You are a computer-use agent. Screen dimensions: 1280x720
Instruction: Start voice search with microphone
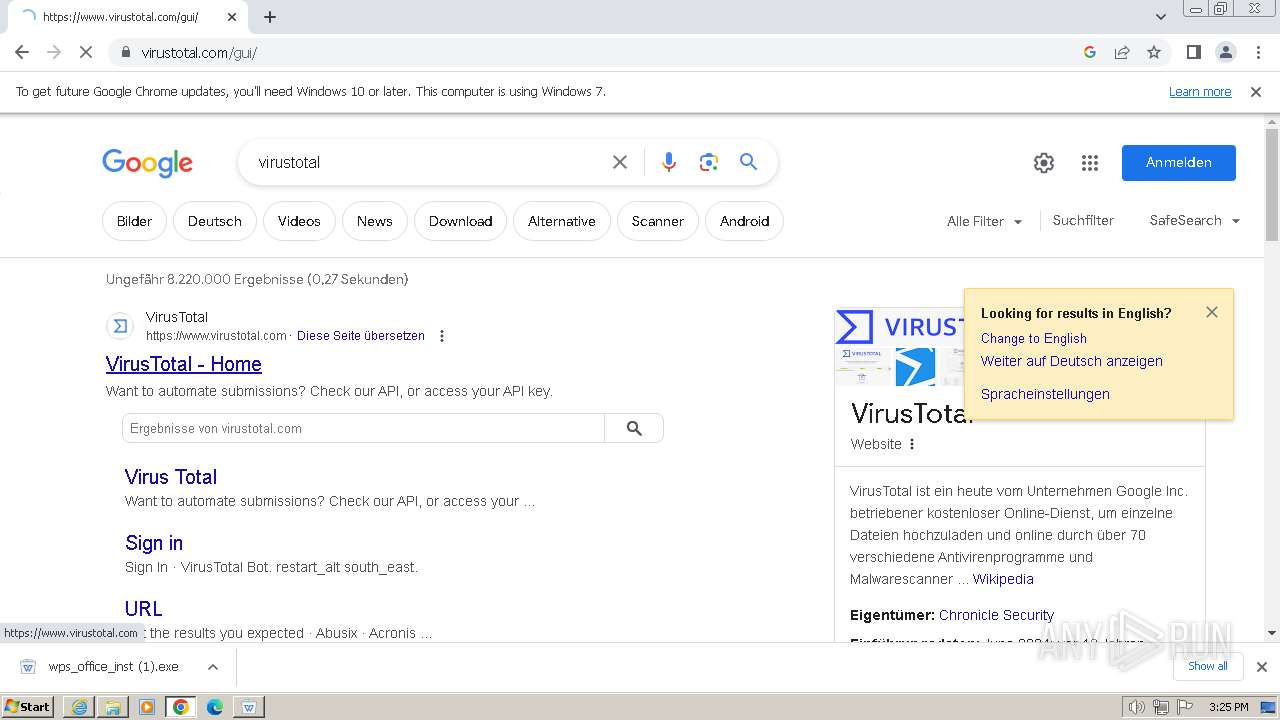click(x=669, y=162)
